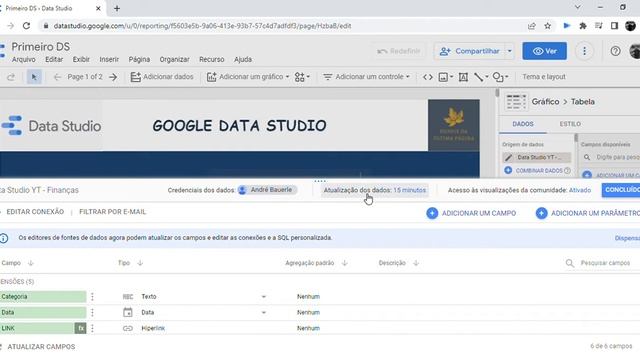640x360 pixels.
Task: Open Editar menu
Action: (x=54, y=60)
